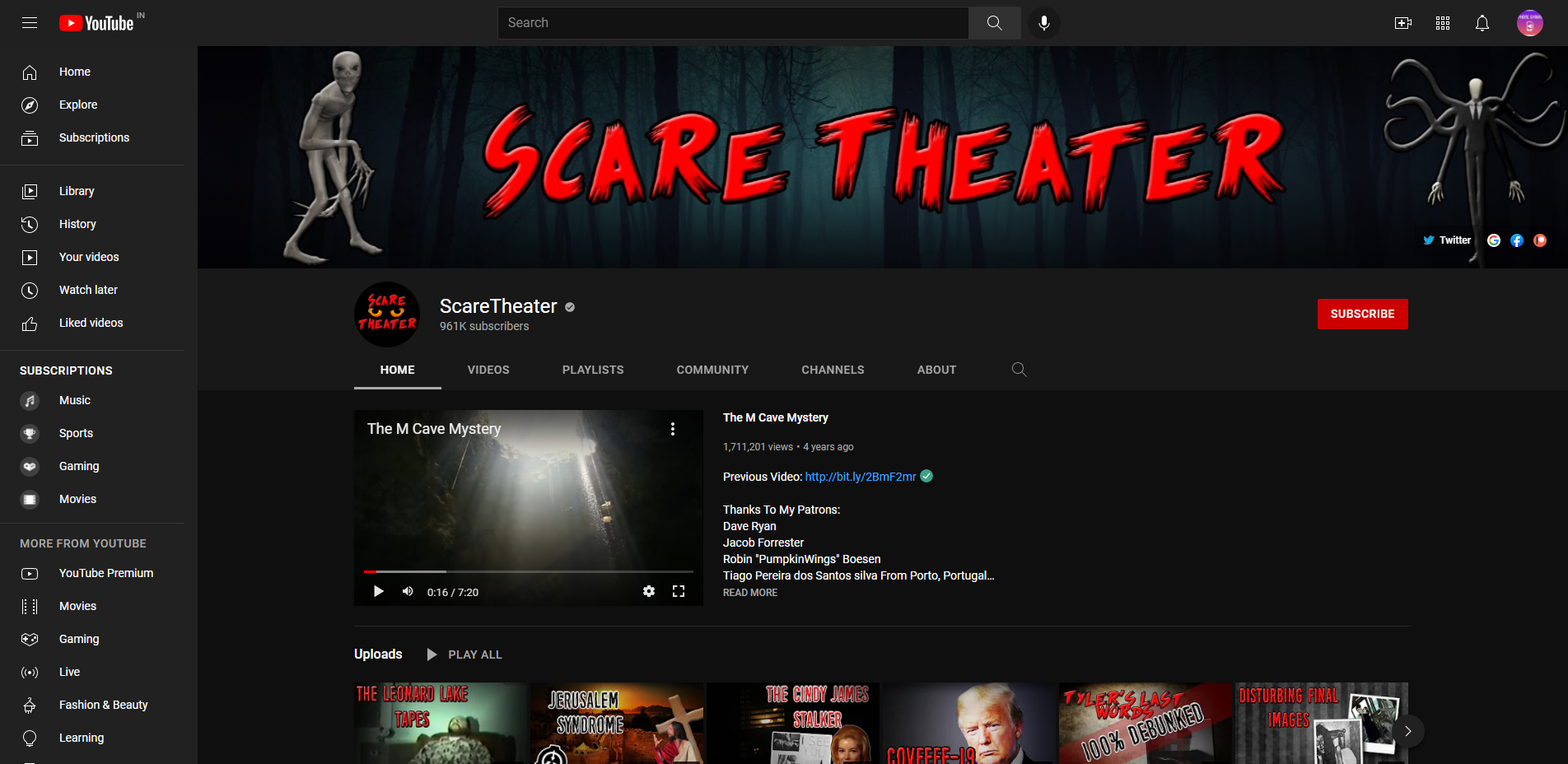Mute the video player volume
Screen dimensions: 1568x764
pos(408,591)
